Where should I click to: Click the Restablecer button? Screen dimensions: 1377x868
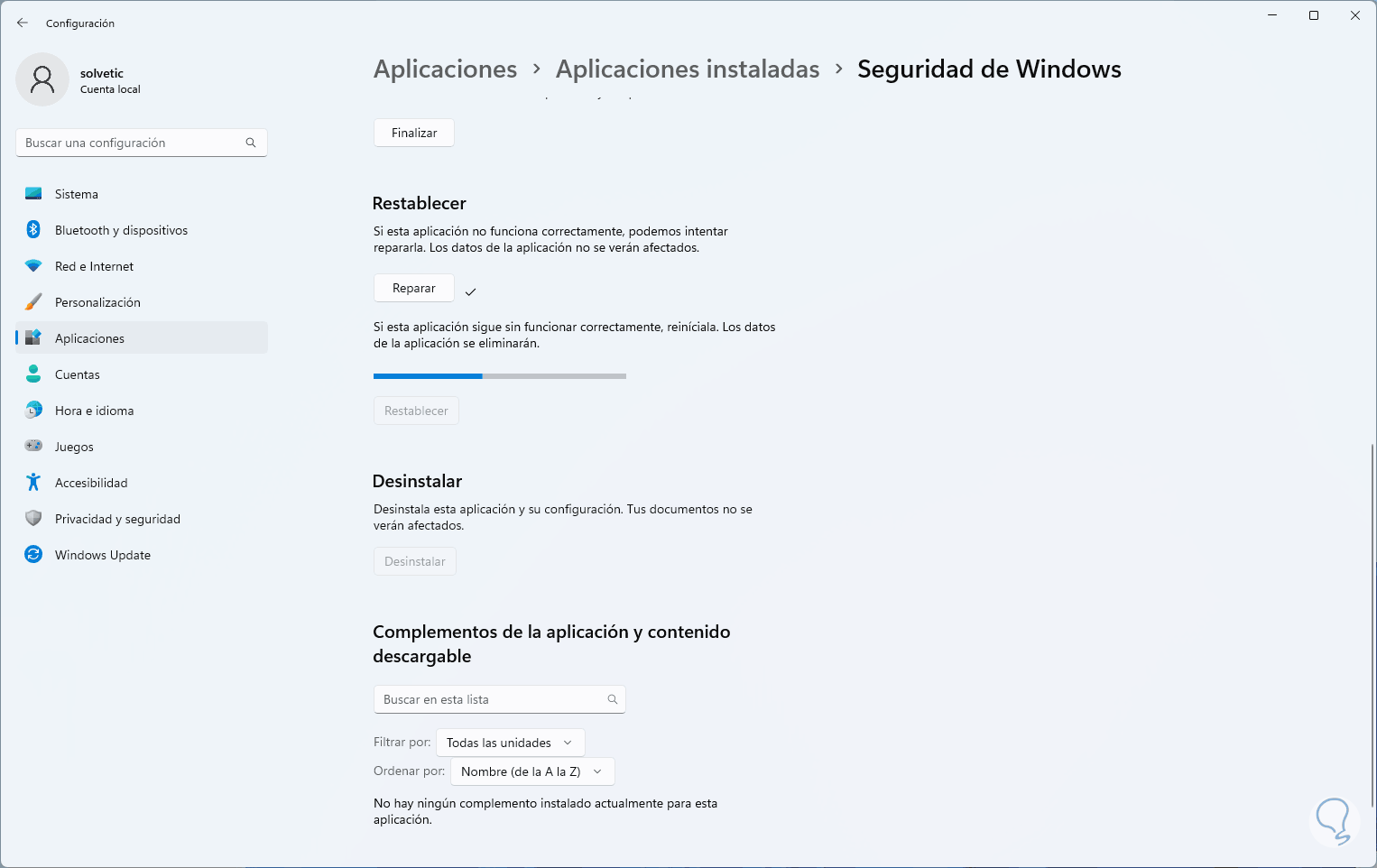pos(416,411)
